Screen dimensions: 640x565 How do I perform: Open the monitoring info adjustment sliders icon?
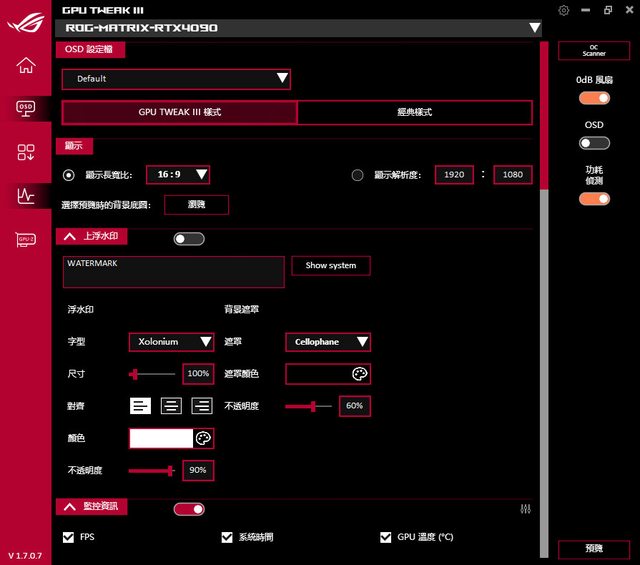click(x=526, y=509)
